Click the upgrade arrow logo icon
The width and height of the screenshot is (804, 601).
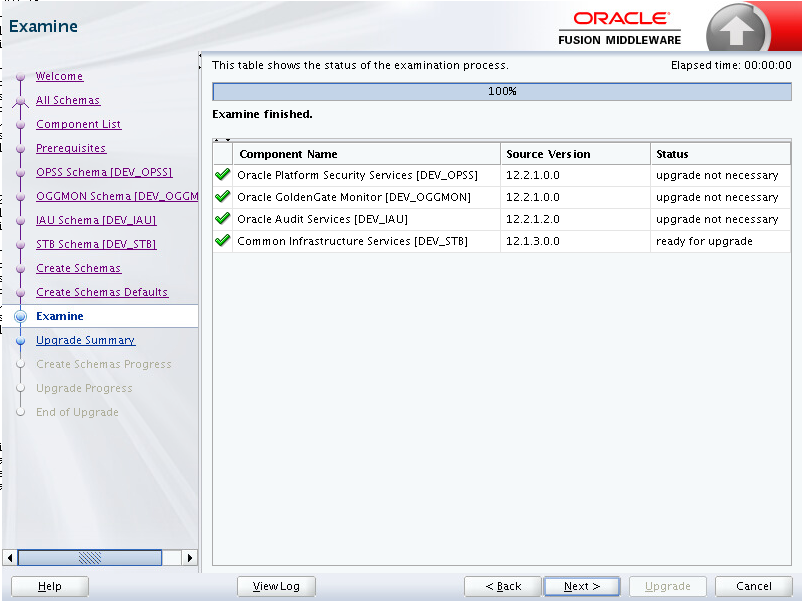click(x=736, y=29)
